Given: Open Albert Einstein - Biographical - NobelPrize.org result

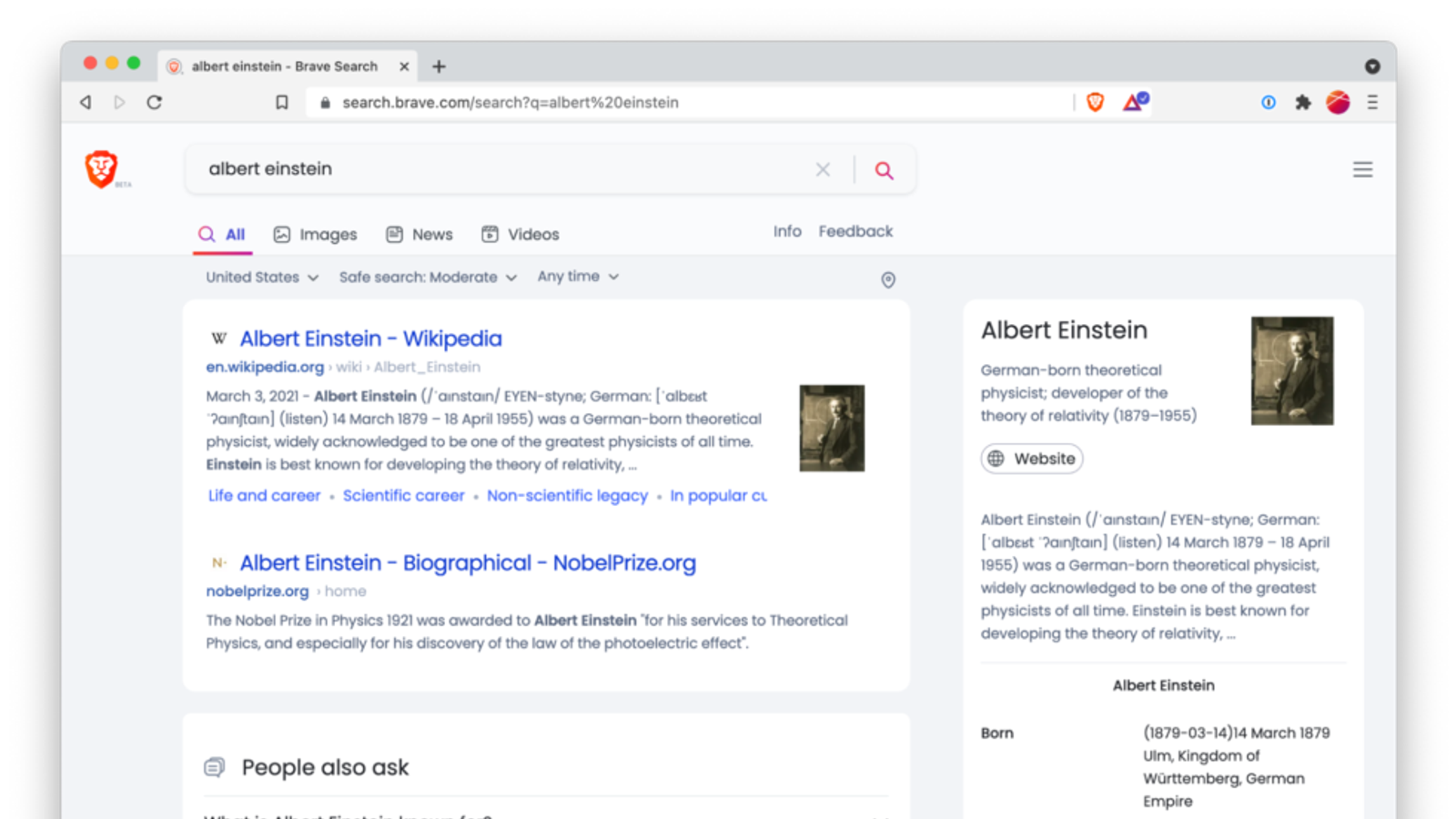Looking at the screenshot, I should coord(468,562).
